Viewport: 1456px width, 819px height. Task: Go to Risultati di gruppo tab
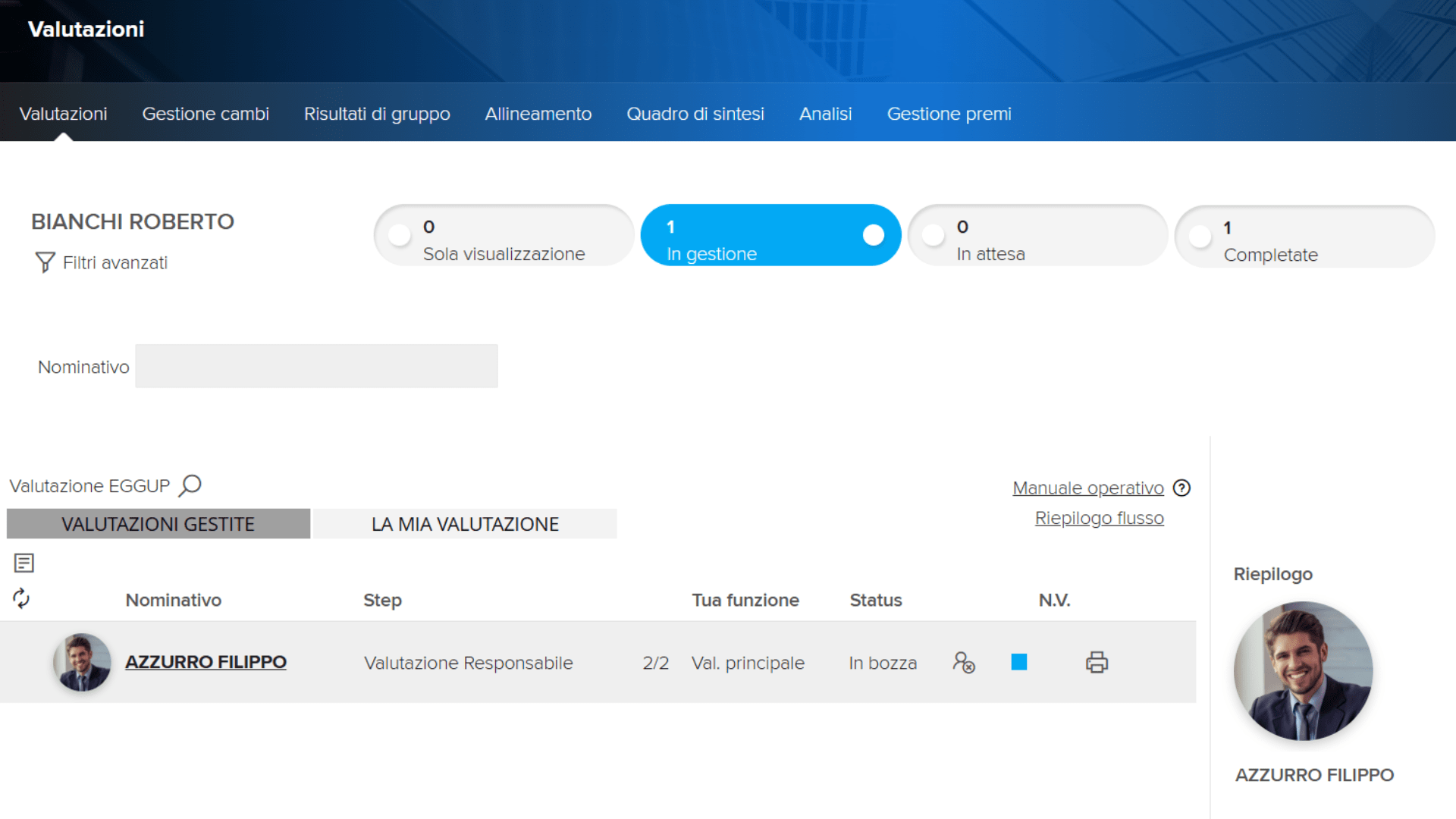(x=377, y=114)
